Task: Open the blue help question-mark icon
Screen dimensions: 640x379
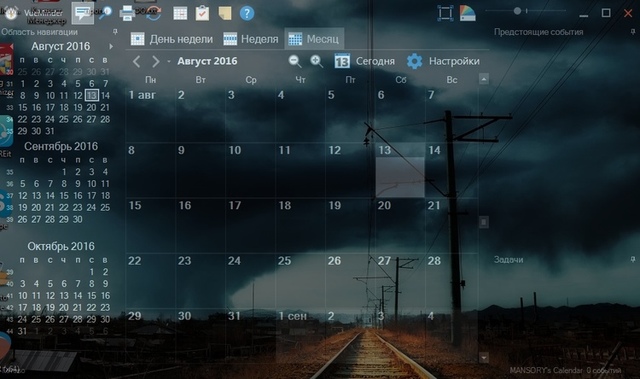Action: pyautogui.click(x=247, y=13)
